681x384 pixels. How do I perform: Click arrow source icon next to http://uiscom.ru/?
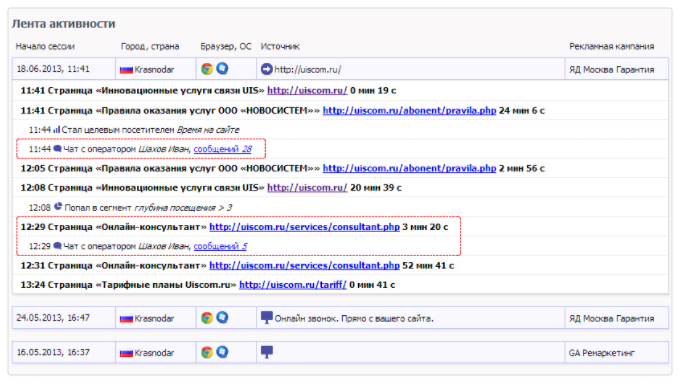267,69
